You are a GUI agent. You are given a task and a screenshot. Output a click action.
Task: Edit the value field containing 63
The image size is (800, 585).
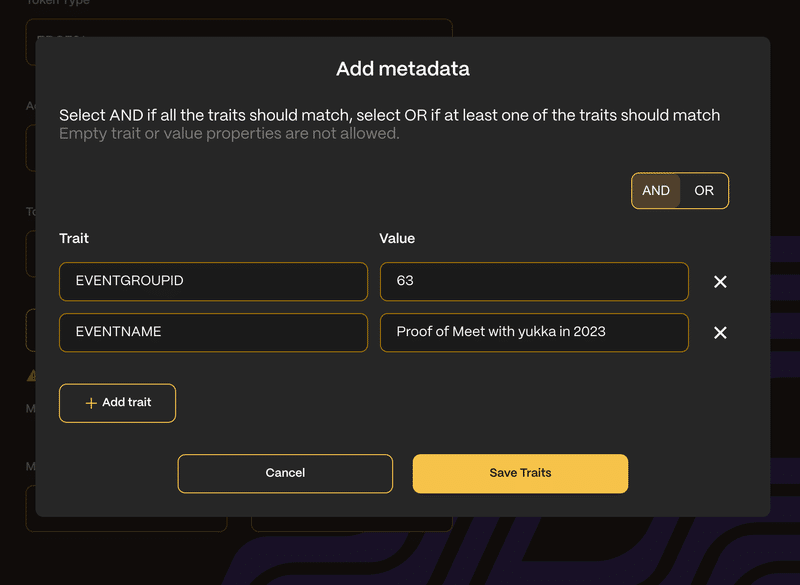(x=534, y=281)
